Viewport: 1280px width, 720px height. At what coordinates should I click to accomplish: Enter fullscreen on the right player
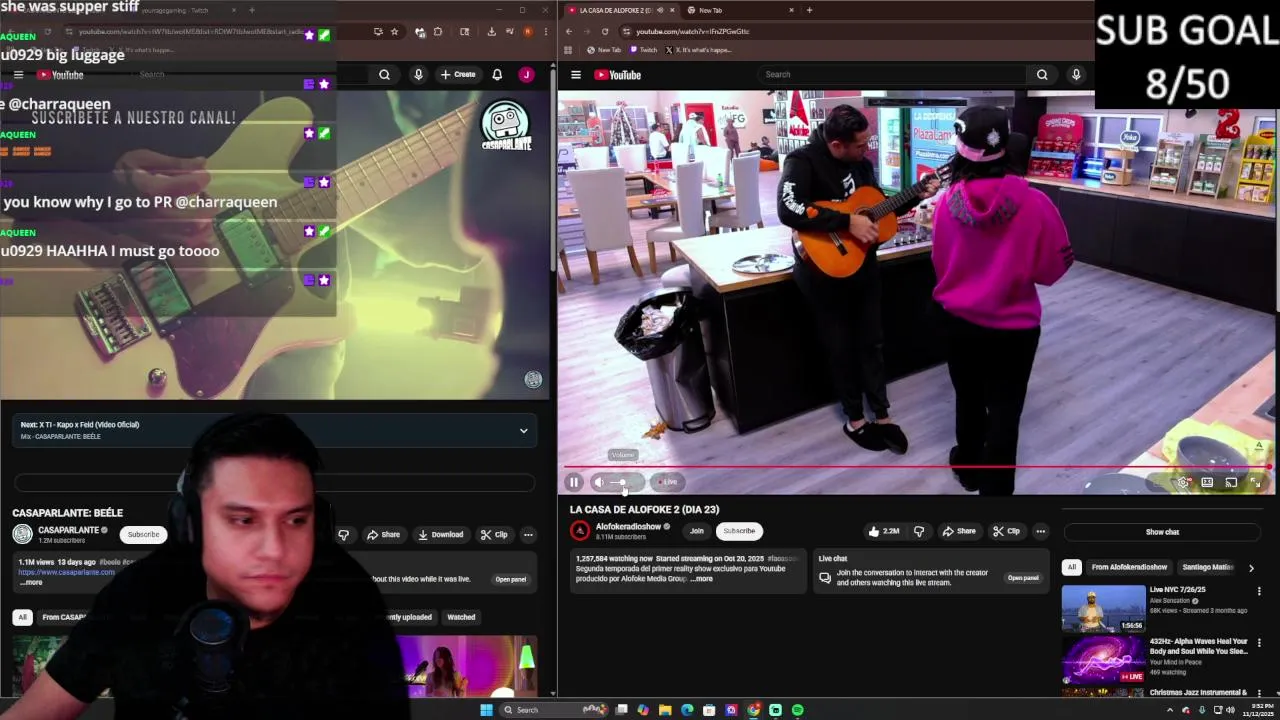1255,482
